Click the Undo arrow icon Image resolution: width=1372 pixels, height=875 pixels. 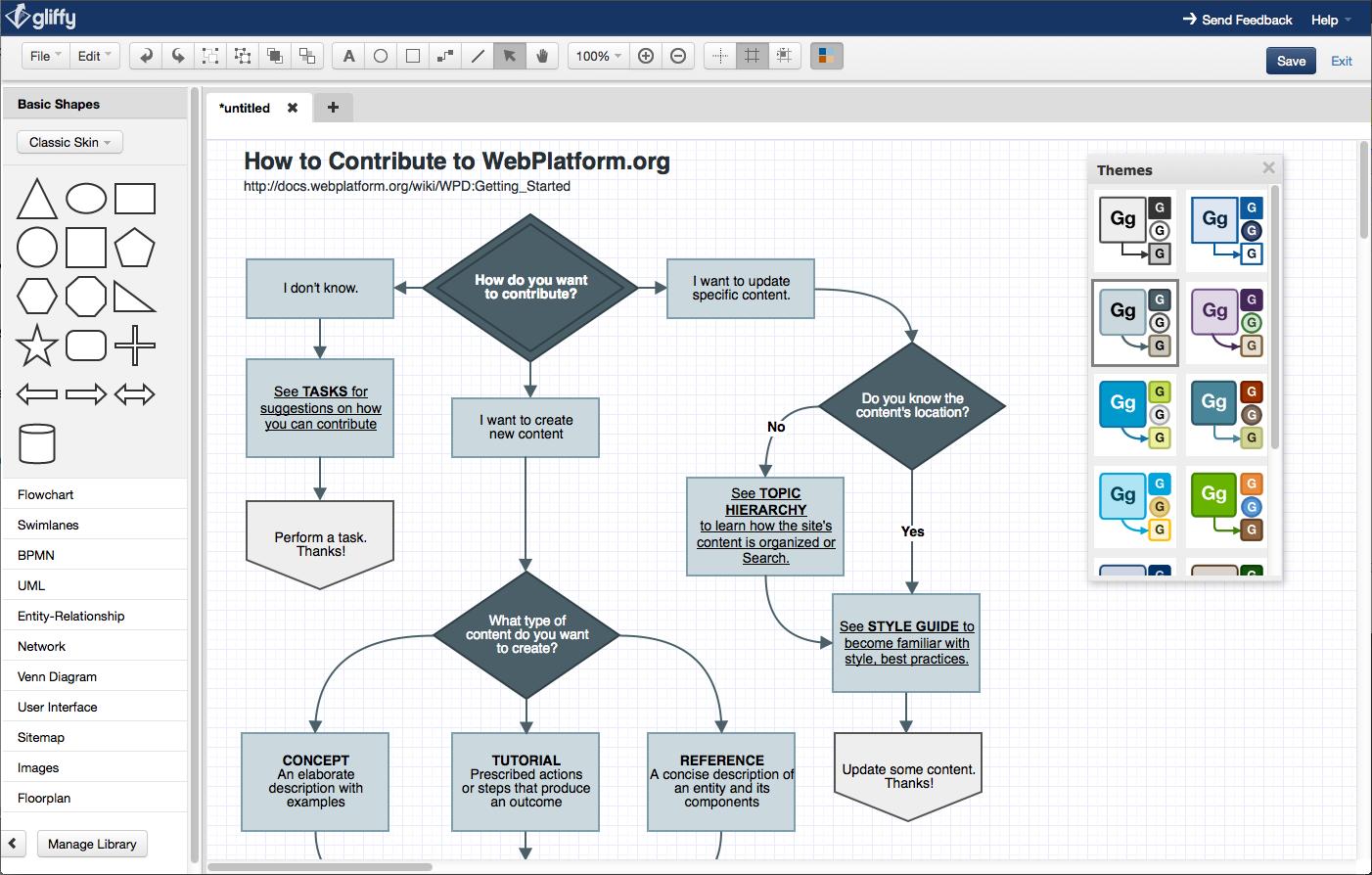[x=146, y=56]
